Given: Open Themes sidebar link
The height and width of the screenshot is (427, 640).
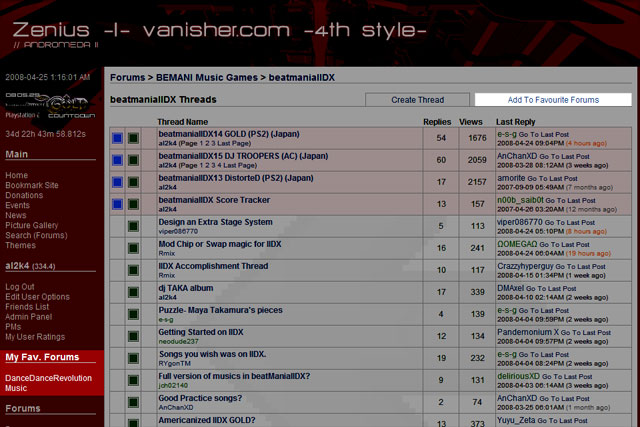Looking at the screenshot, I should pyautogui.click(x=20, y=245).
